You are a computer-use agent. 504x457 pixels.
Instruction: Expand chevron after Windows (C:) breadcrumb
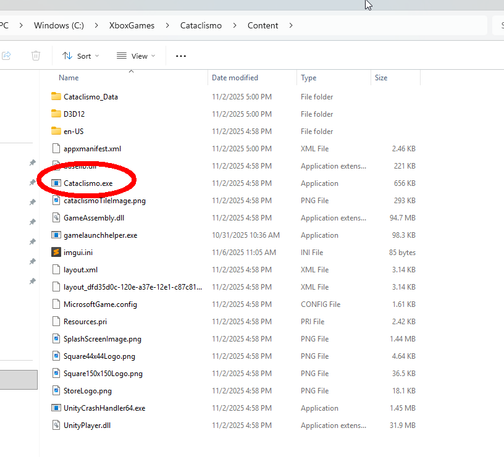(x=96, y=25)
